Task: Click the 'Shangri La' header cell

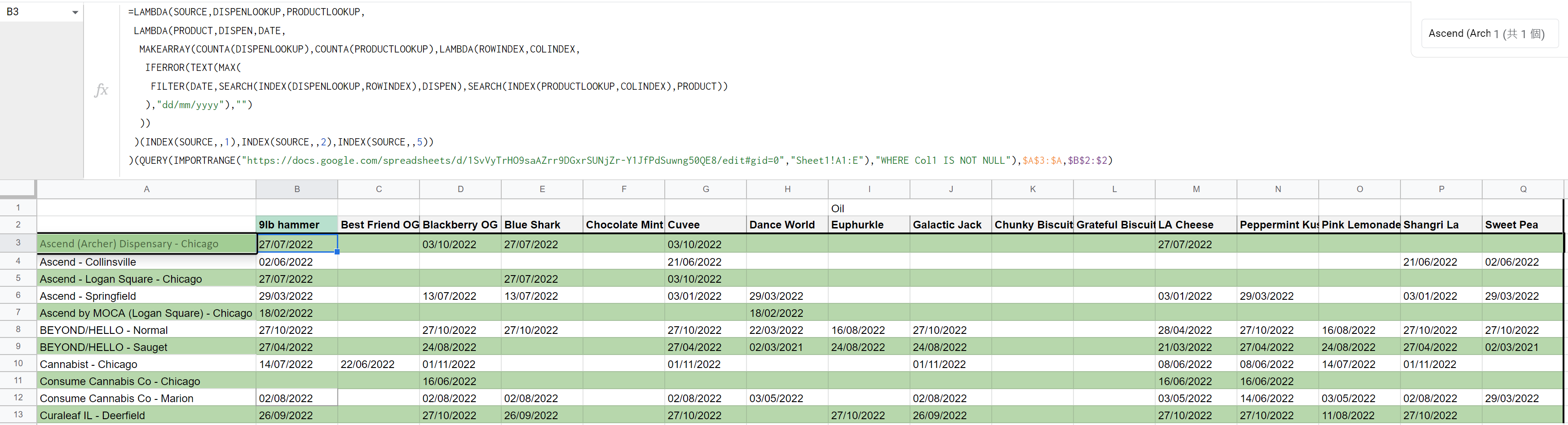Action: (1441, 224)
